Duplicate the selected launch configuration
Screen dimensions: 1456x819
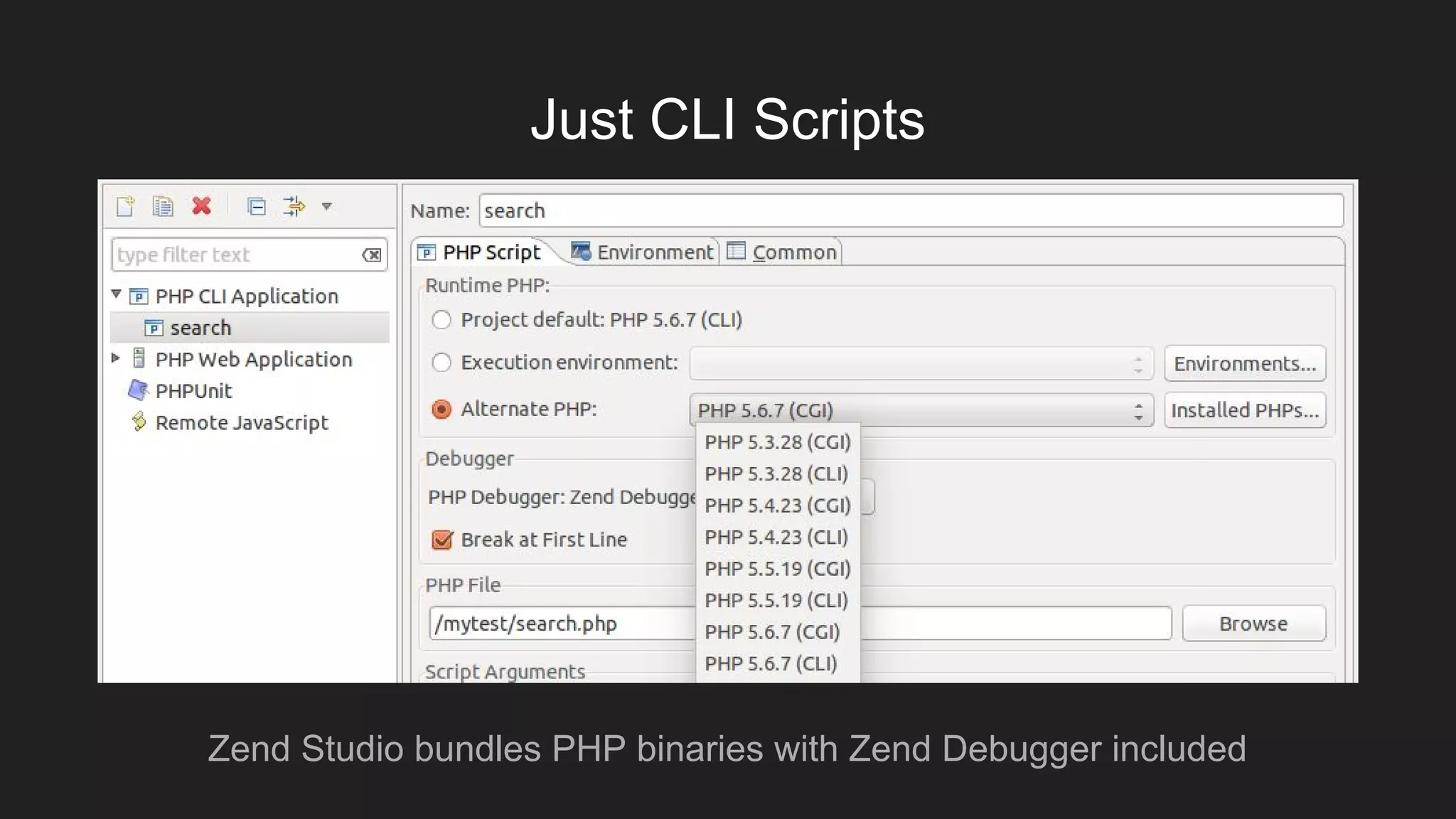pos(163,206)
